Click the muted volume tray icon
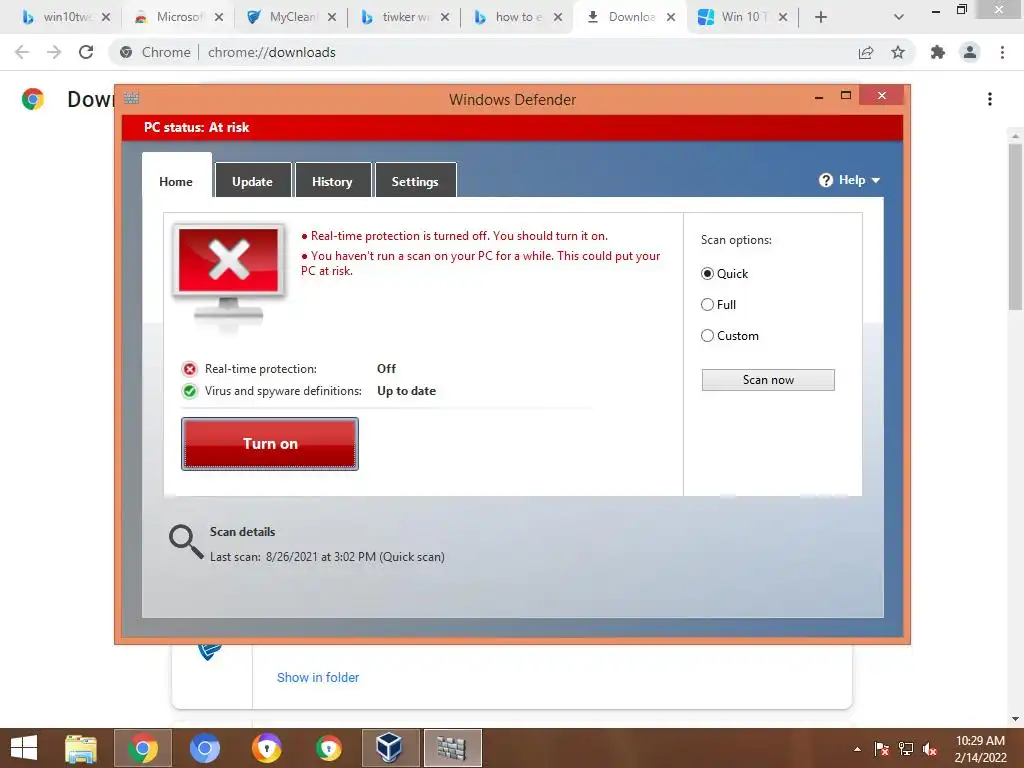 coord(930,749)
